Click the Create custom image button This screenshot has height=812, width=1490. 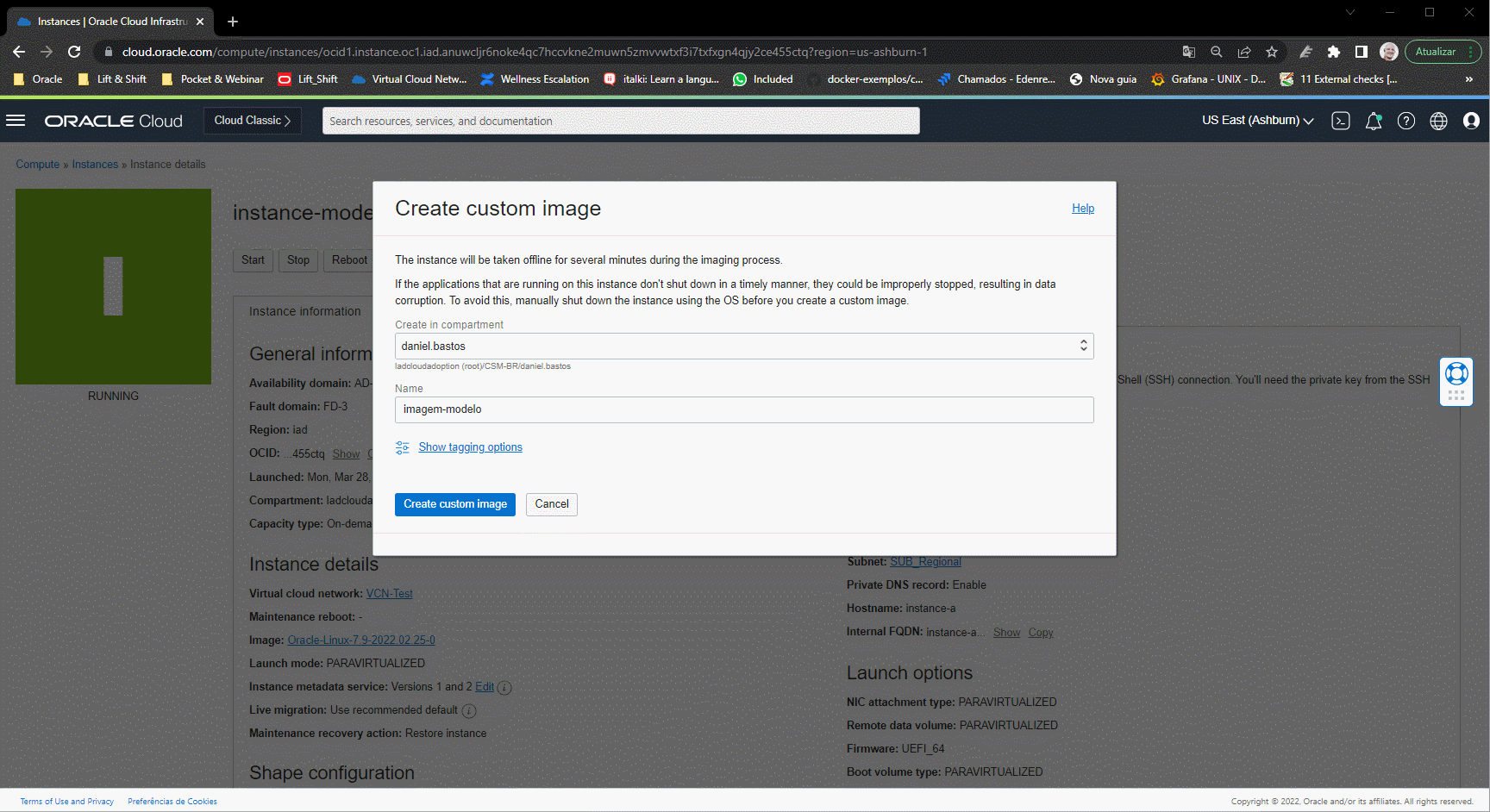coord(455,504)
